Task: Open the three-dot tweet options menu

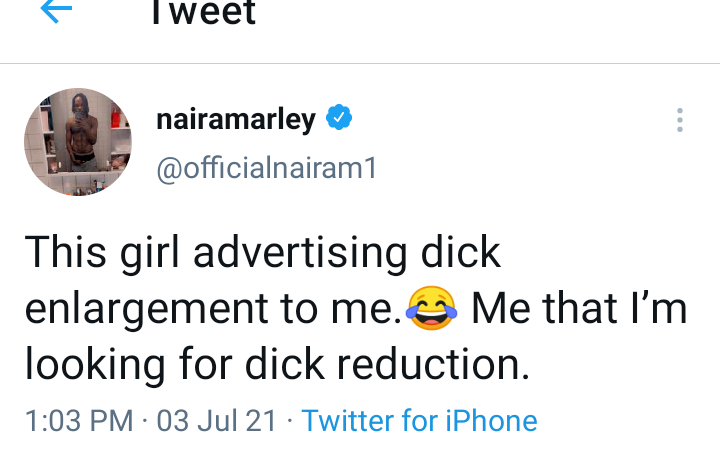Action: click(x=679, y=121)
